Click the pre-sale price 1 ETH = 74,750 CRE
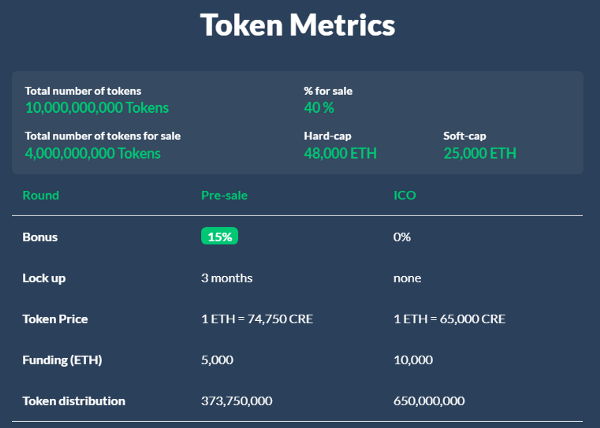The width and height of the screenshot is (600, 428). tap(257, 319)
